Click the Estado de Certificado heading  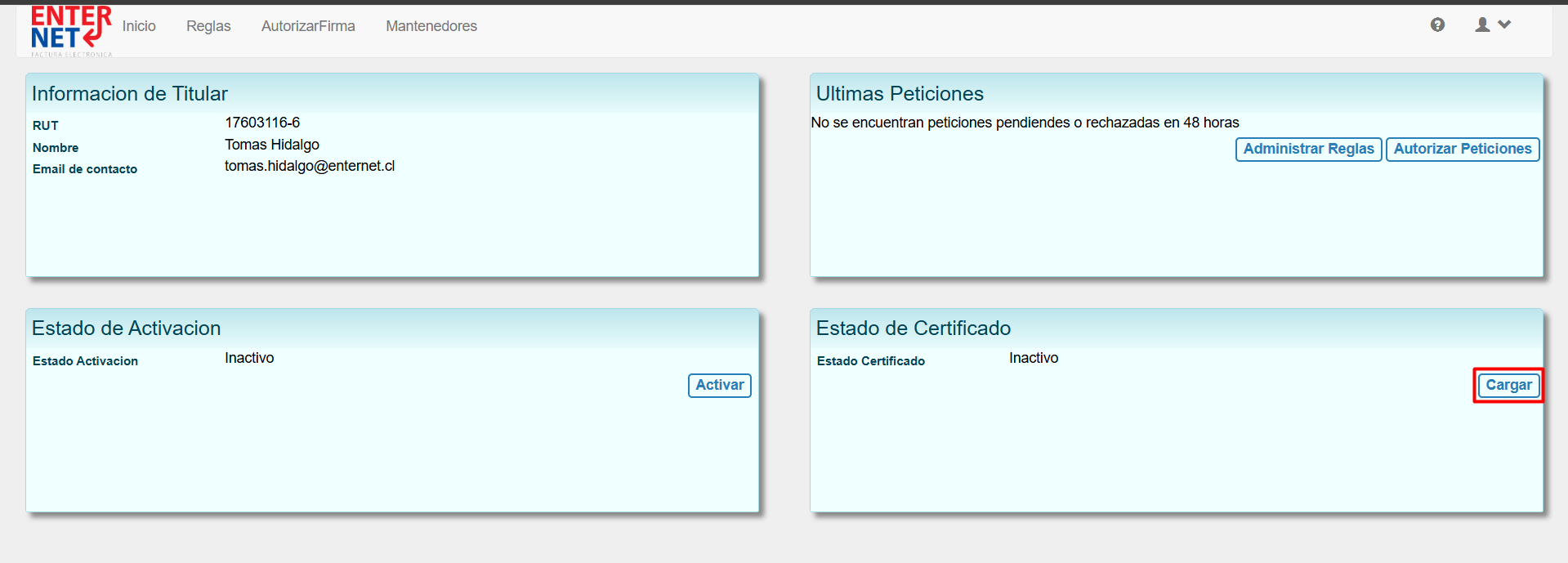(914, 328)
